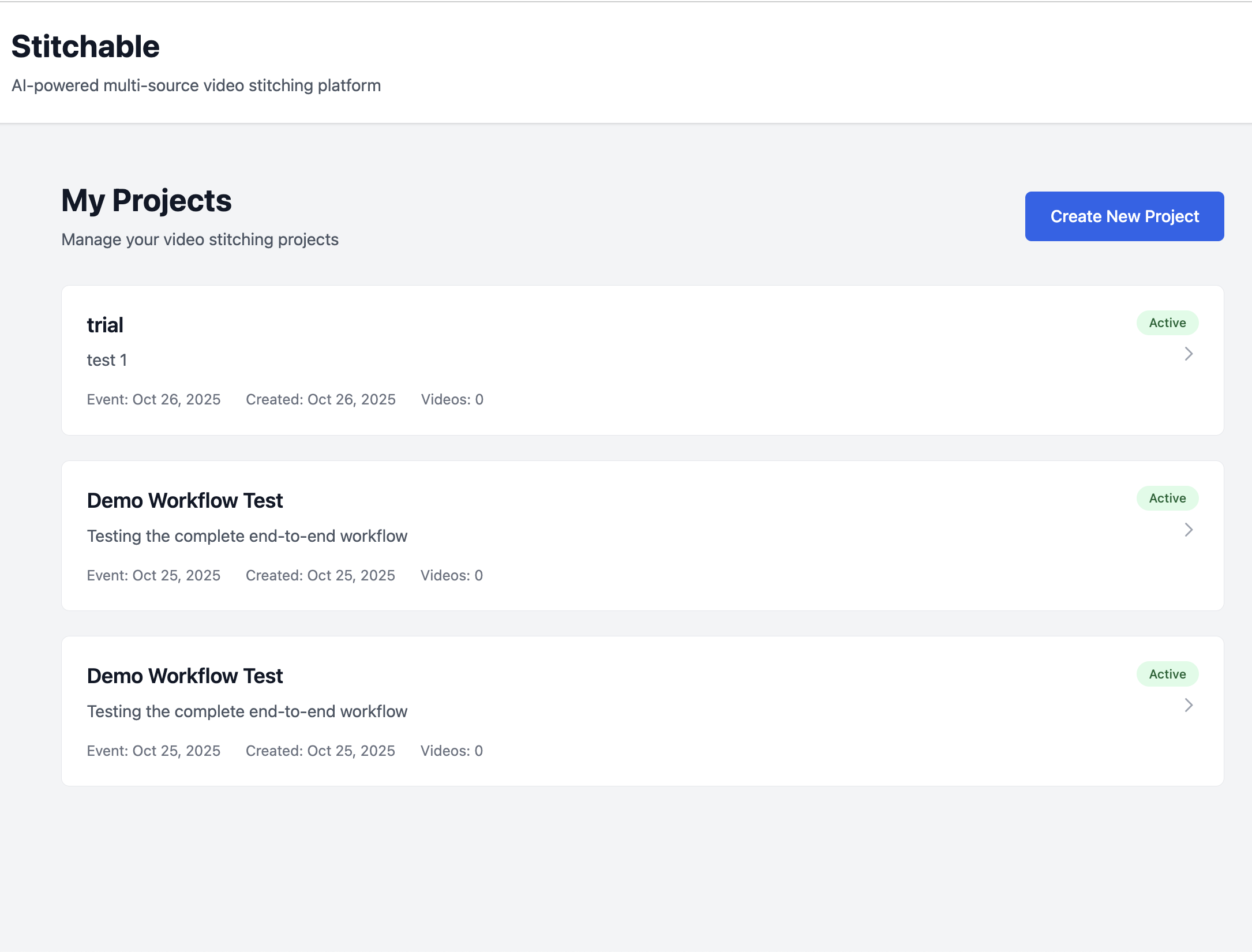Viewport: 1252px width, 952px height.
Task: Click Active badge on bottom project card
Action: [x=1167, y=674]
